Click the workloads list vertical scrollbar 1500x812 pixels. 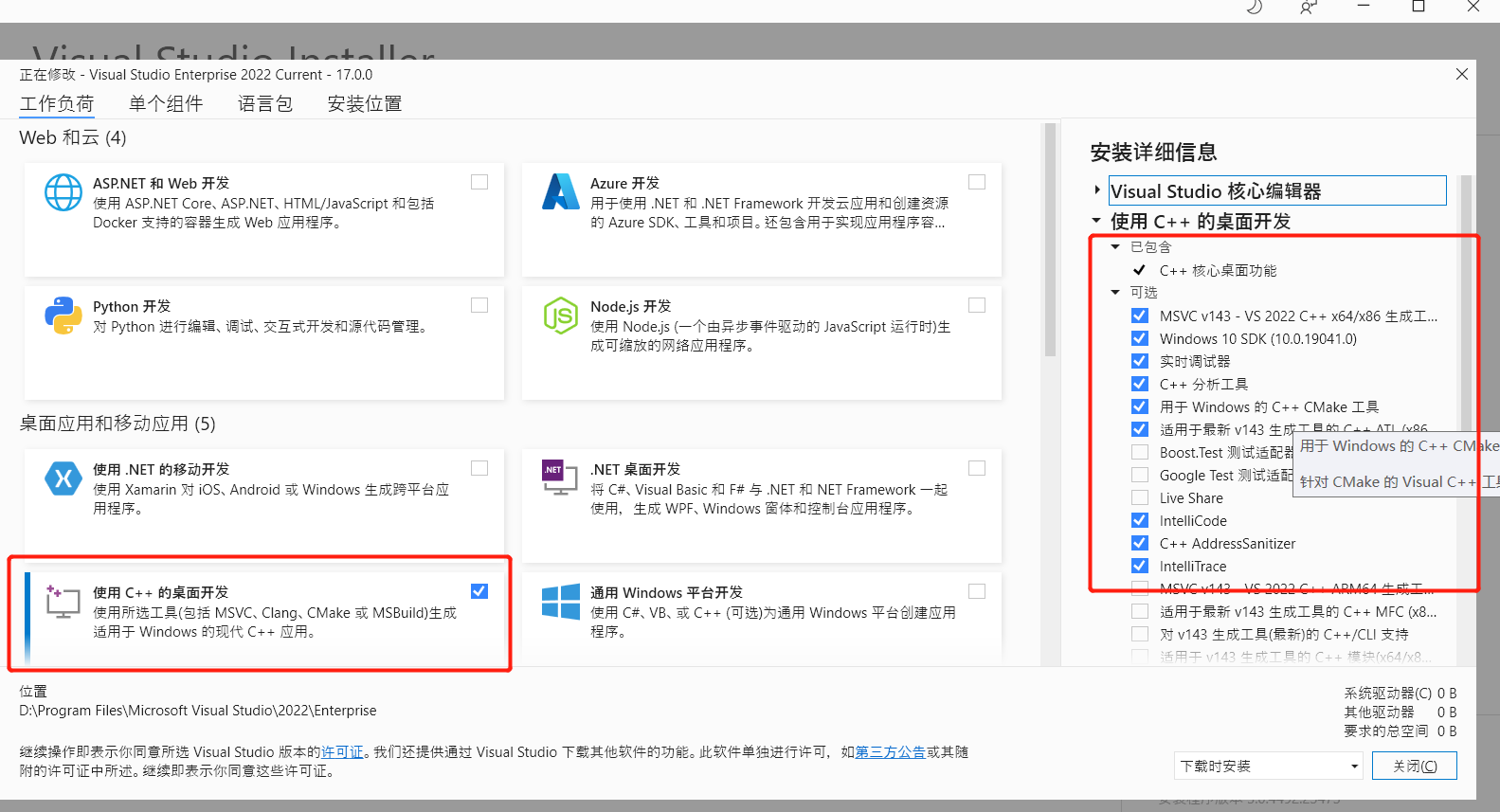pyautogui.click(x=1049, y=240)
